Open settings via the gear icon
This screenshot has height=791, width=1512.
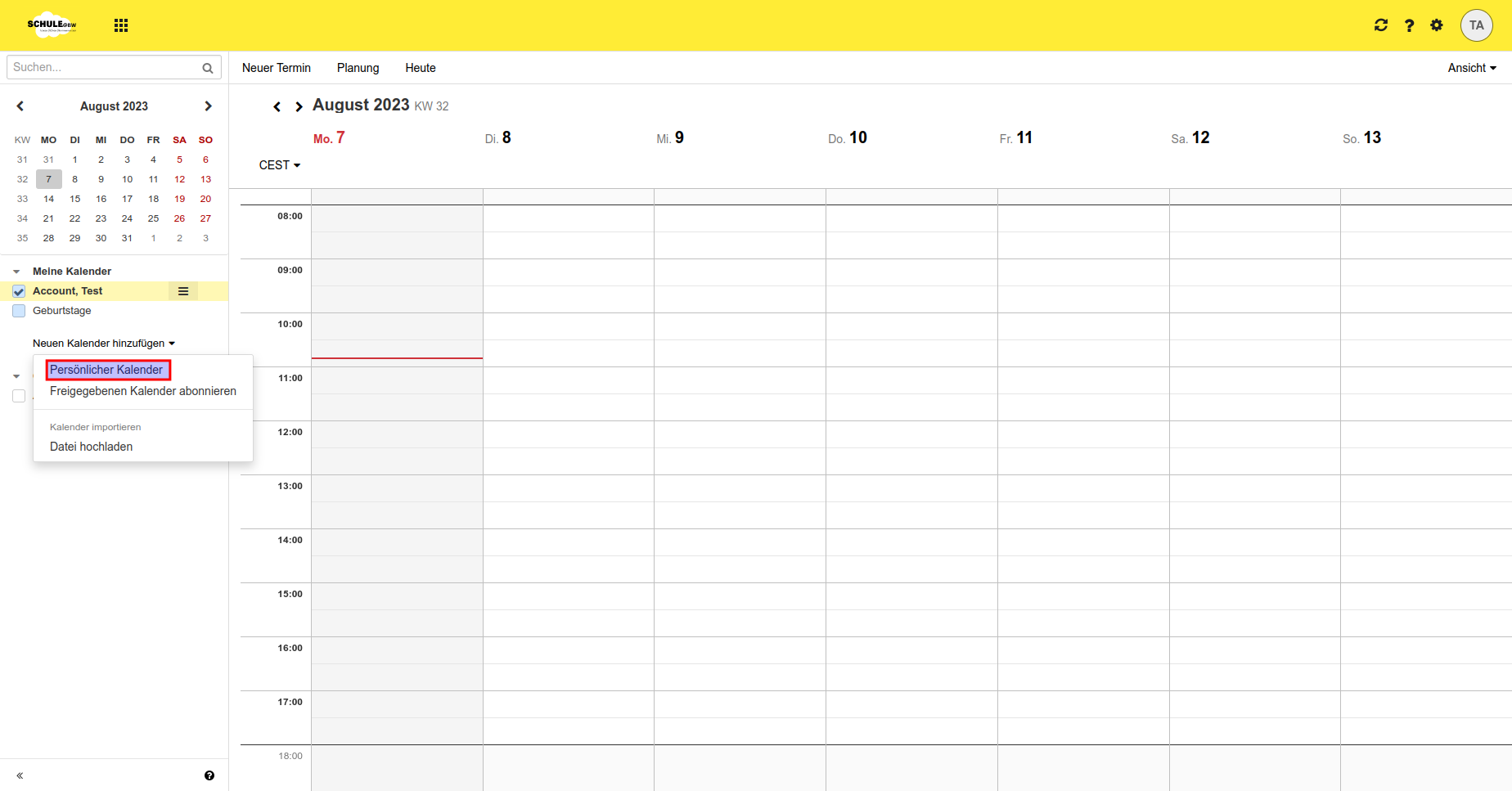(x=1437, y=25)
